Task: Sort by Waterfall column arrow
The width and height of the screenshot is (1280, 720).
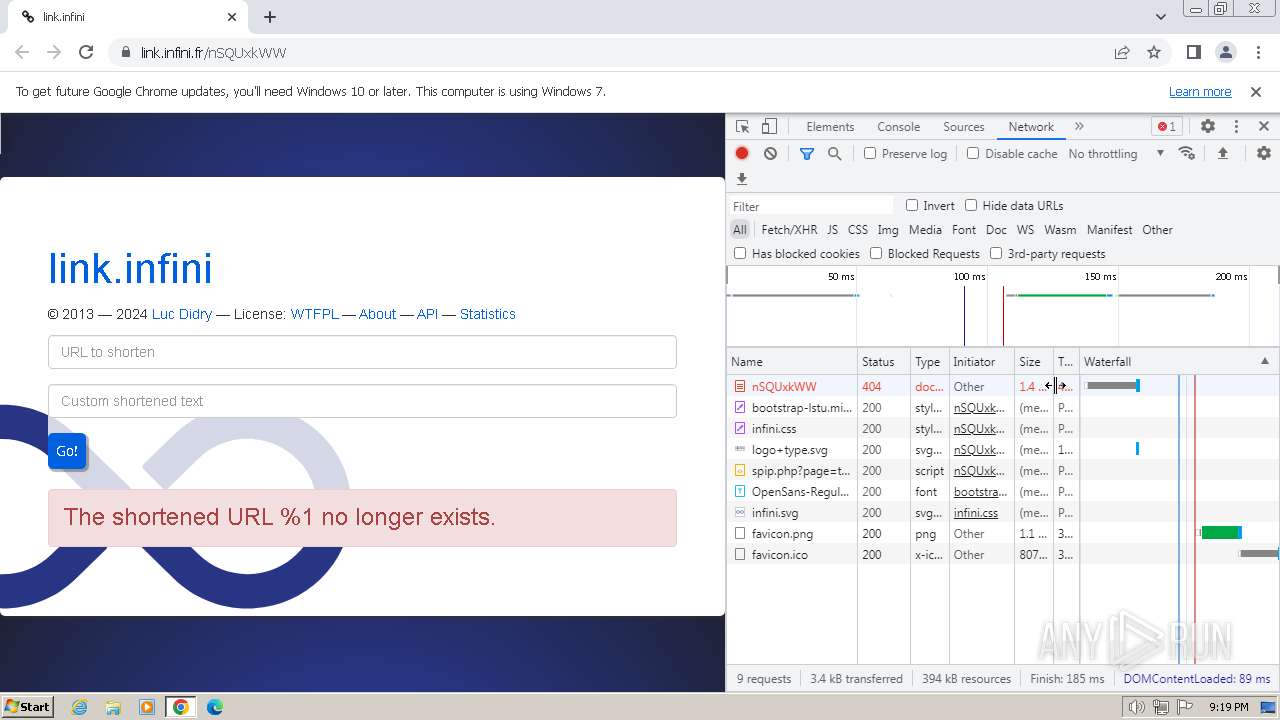Action: 1264,361
